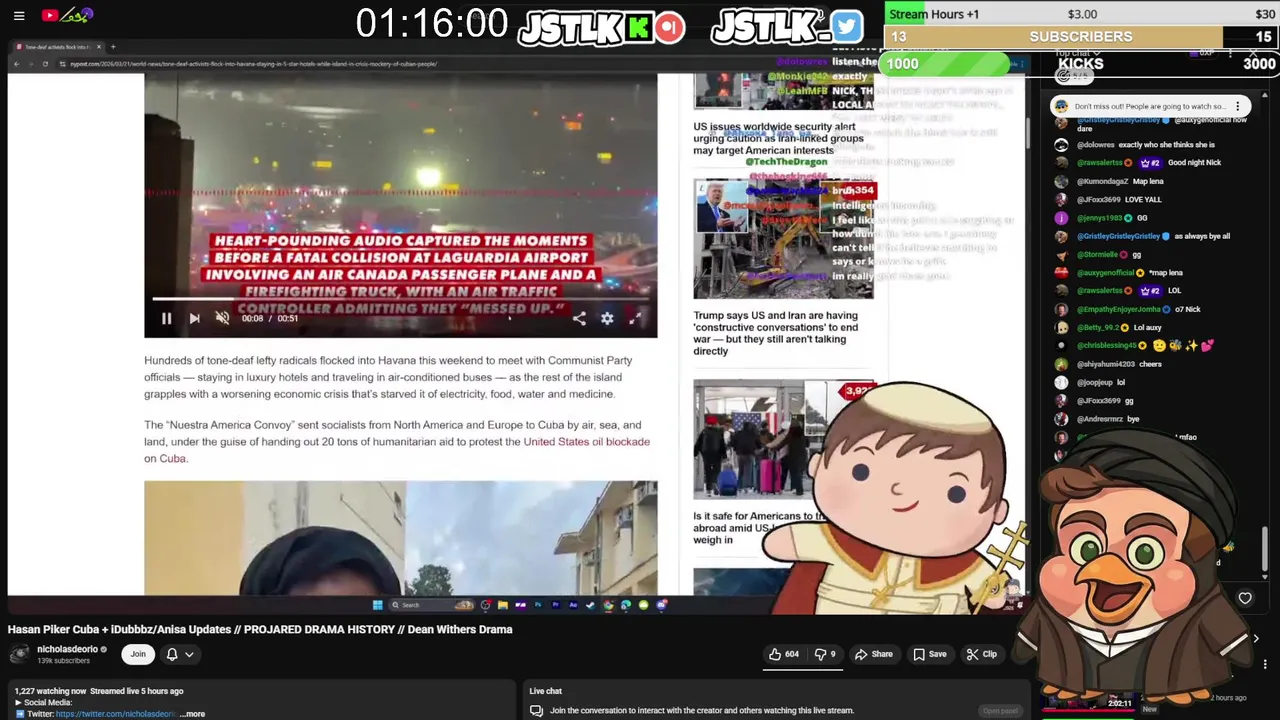Click the Twitter bird icon in the overlay
The height and width of the screenshot is (720, 1280).
846,27
